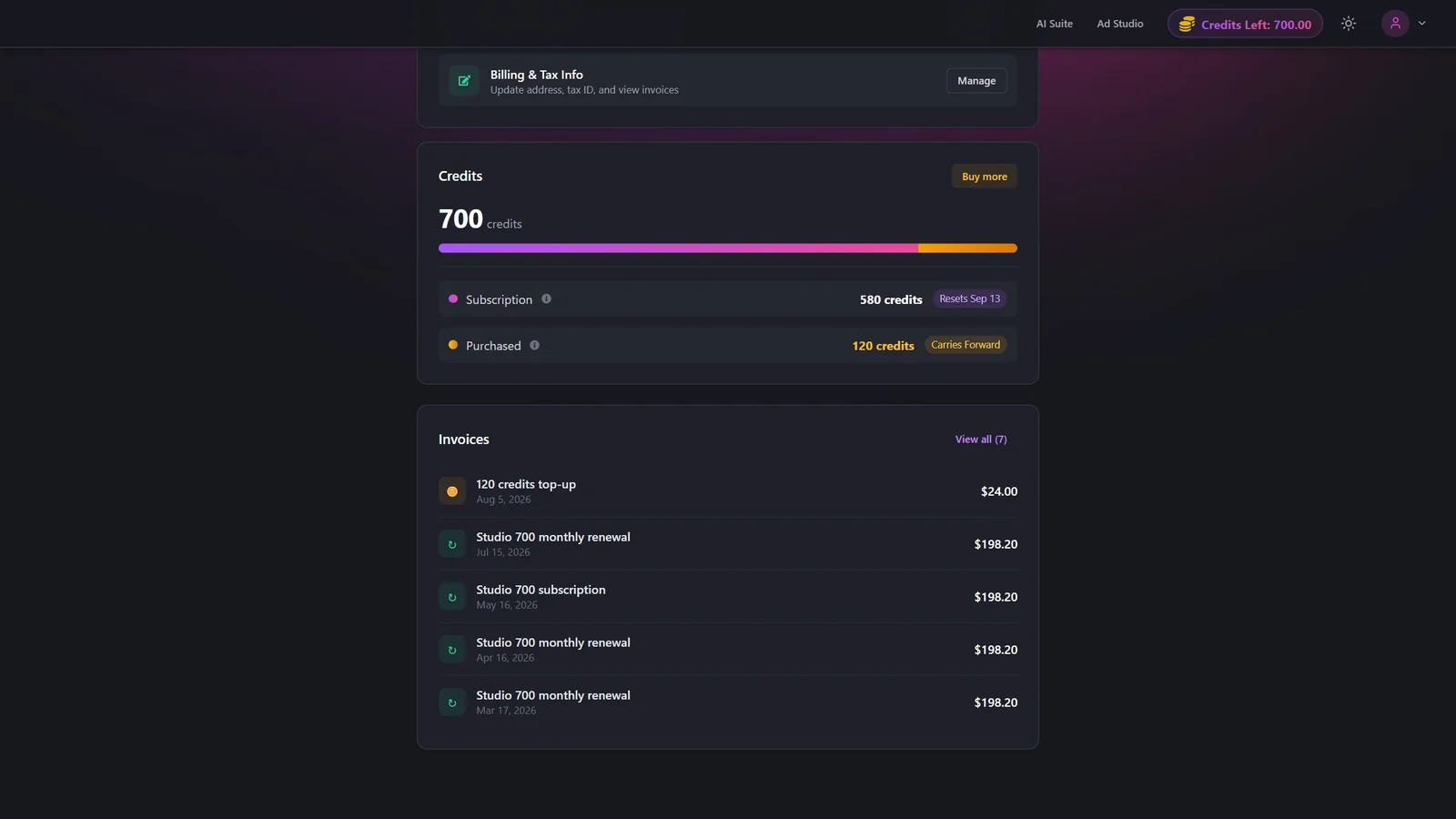Click the Billing & Tax Info edit icon

point(464,81)
